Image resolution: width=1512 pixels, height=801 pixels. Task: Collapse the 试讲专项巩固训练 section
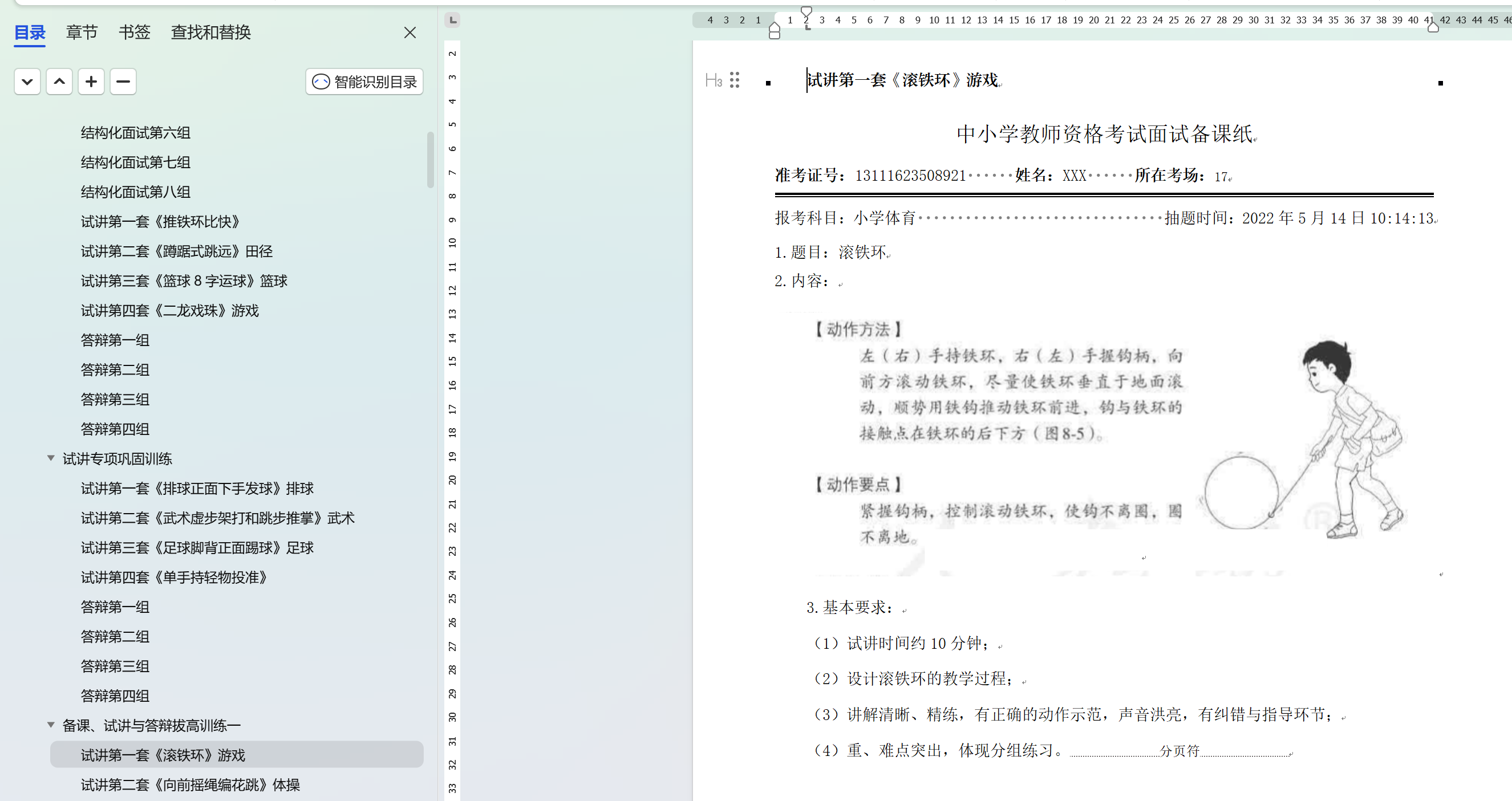(x=51, y=458)
